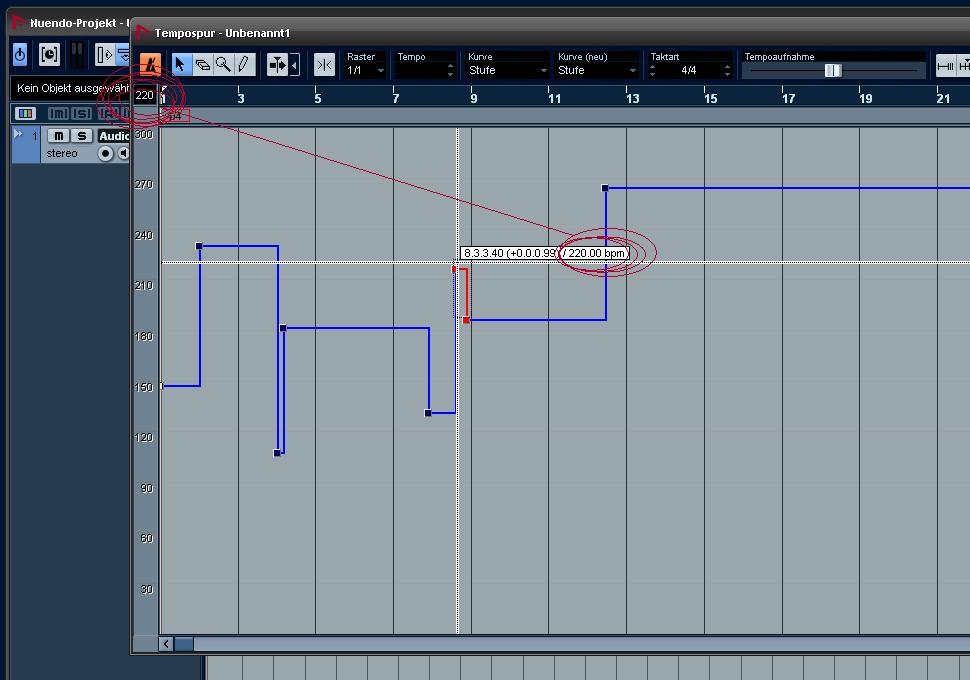Select the Eraser tool

(x=203, y=64)
